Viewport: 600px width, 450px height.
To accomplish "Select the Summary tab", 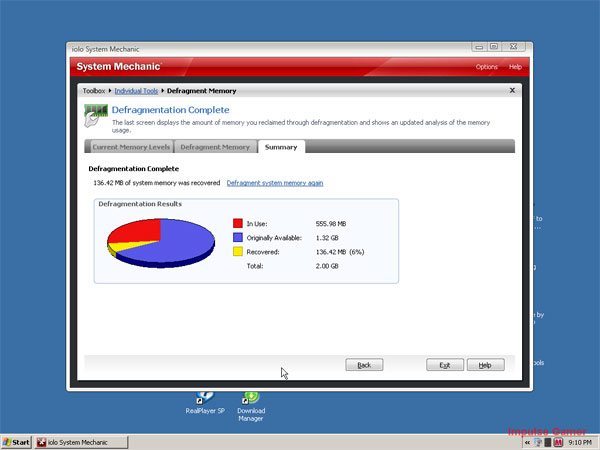I will pyautogui.click(x=281, y=147).
